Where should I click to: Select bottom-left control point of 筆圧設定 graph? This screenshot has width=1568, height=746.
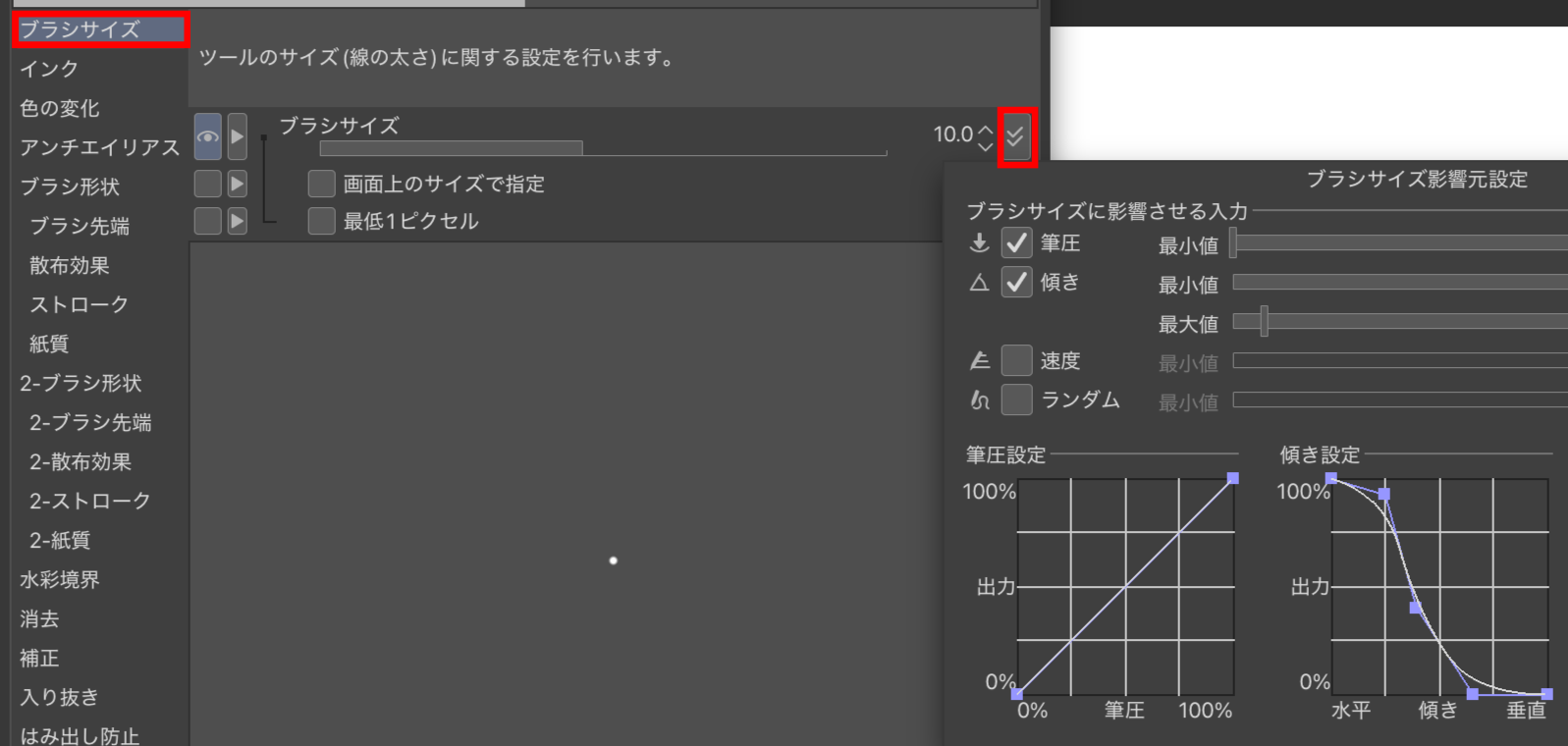point(1017,694)
